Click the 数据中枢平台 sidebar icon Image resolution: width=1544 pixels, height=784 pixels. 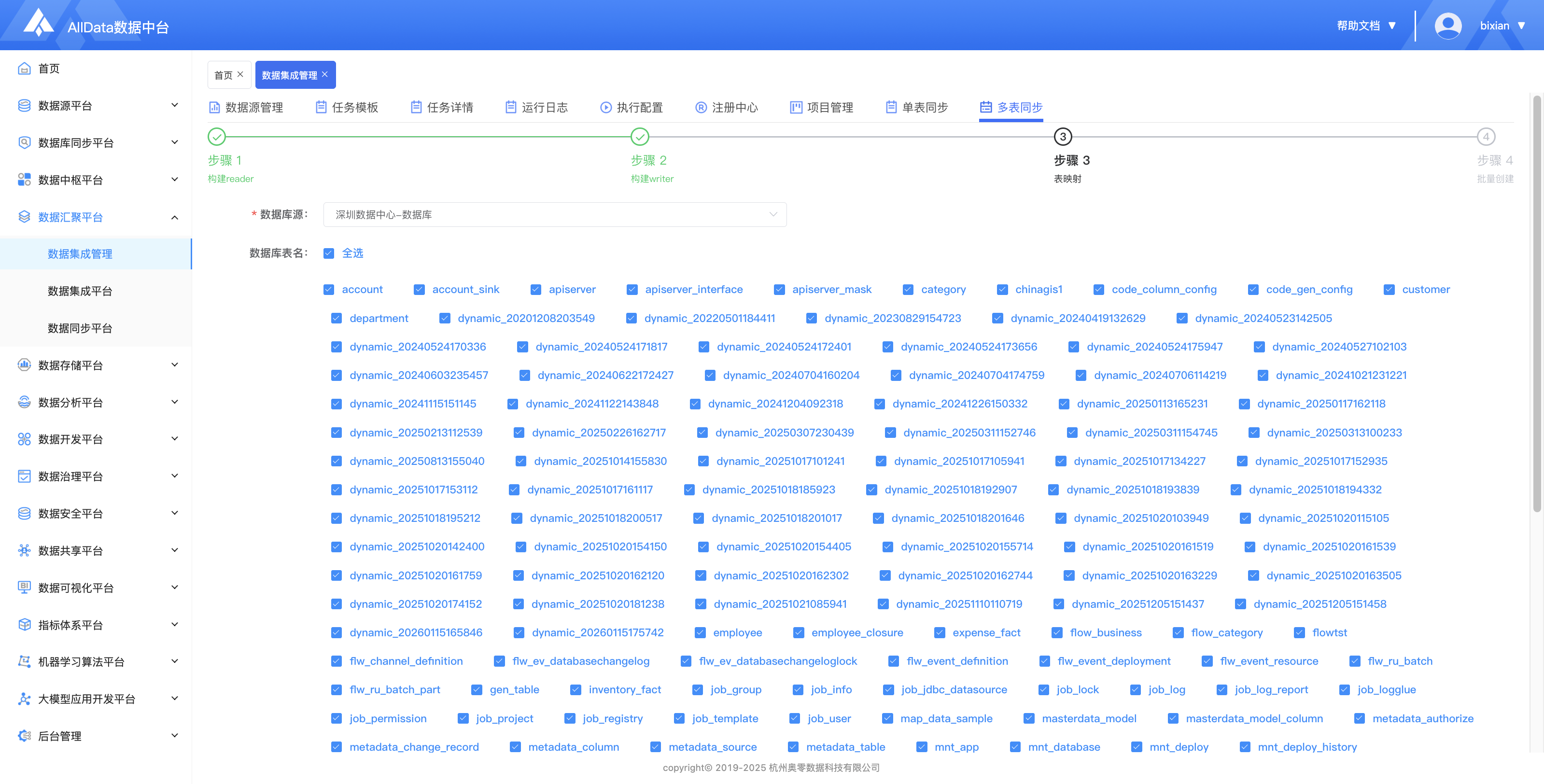pyautogui.click(x=24, y=180)
